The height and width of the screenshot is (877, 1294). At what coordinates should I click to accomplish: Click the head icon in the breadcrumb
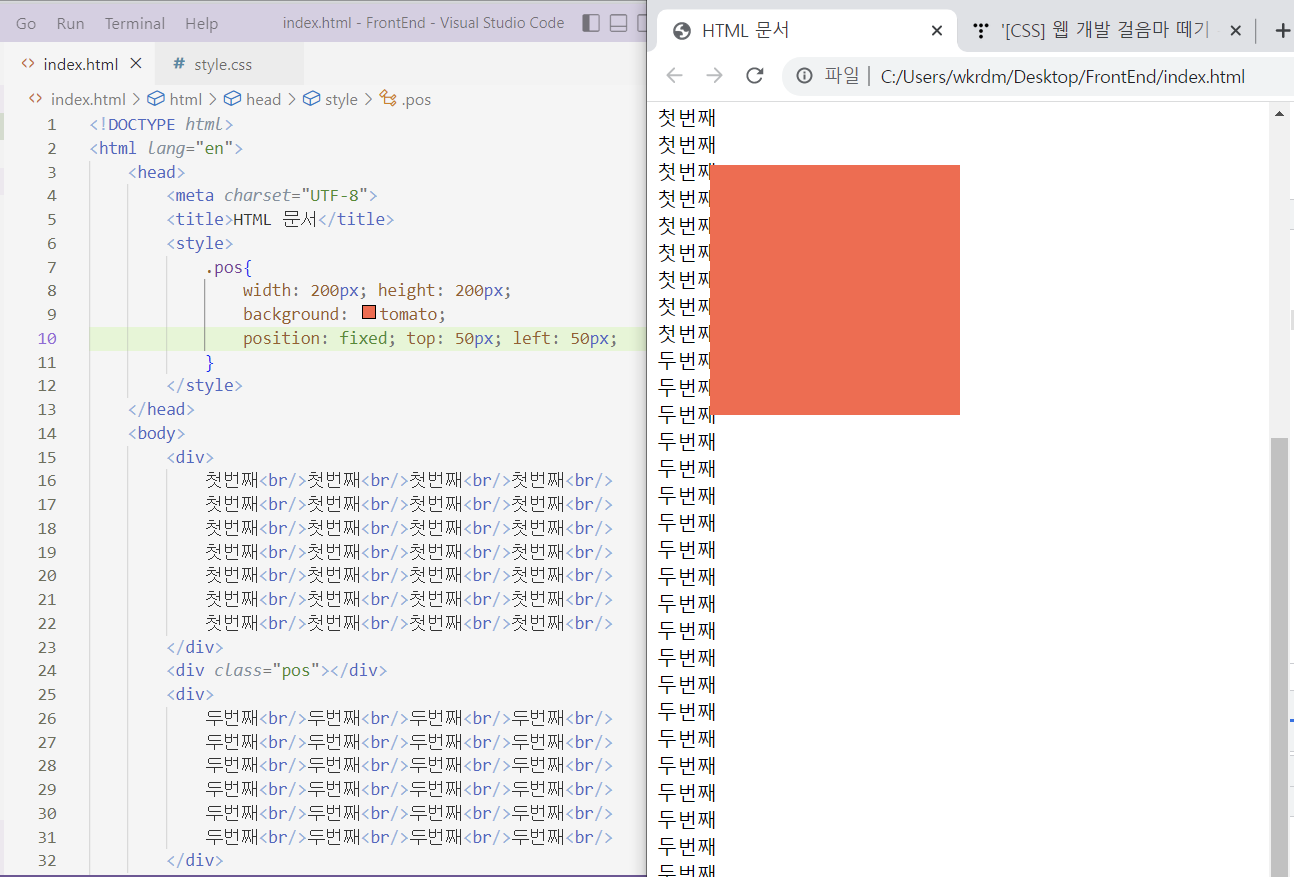[x=232, y=99]
